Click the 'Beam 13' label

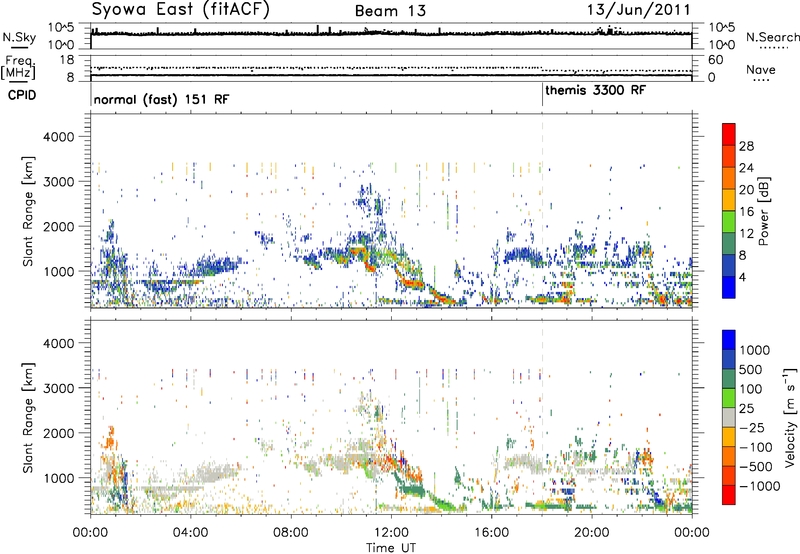point(390,11)
